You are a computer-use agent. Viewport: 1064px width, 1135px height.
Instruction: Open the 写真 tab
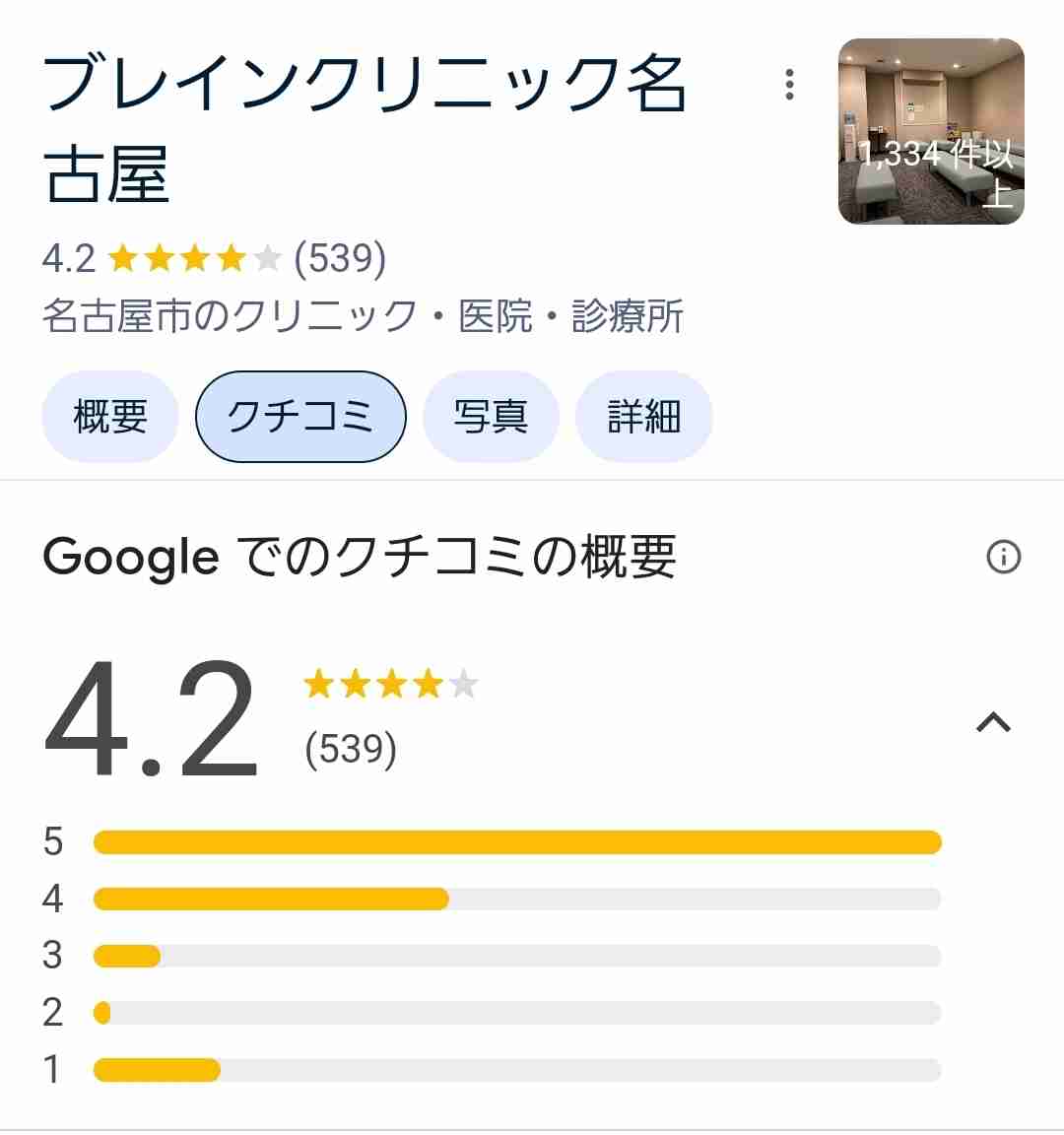pyautogui.click(x=491, y=416)
